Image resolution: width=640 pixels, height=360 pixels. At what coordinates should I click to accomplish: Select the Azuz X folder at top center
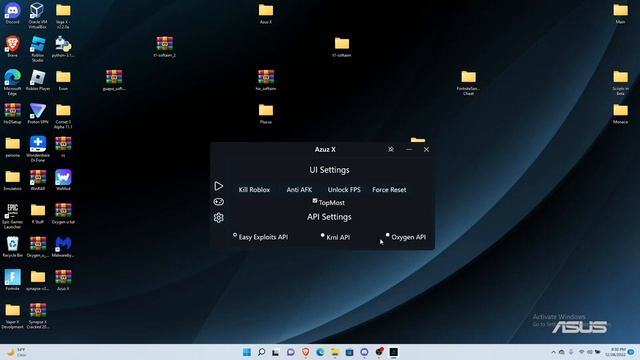(266, 13)
